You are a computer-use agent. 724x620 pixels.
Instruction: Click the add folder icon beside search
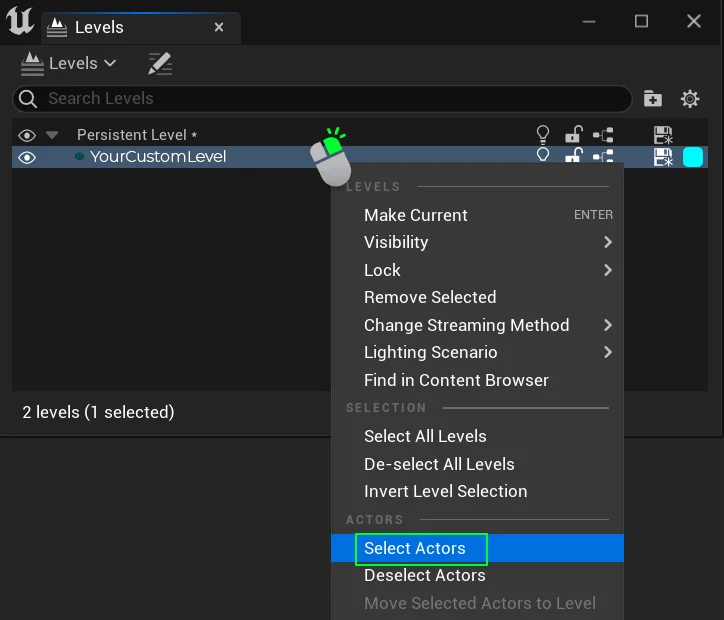pyautogui.click(x=653, y=98)
